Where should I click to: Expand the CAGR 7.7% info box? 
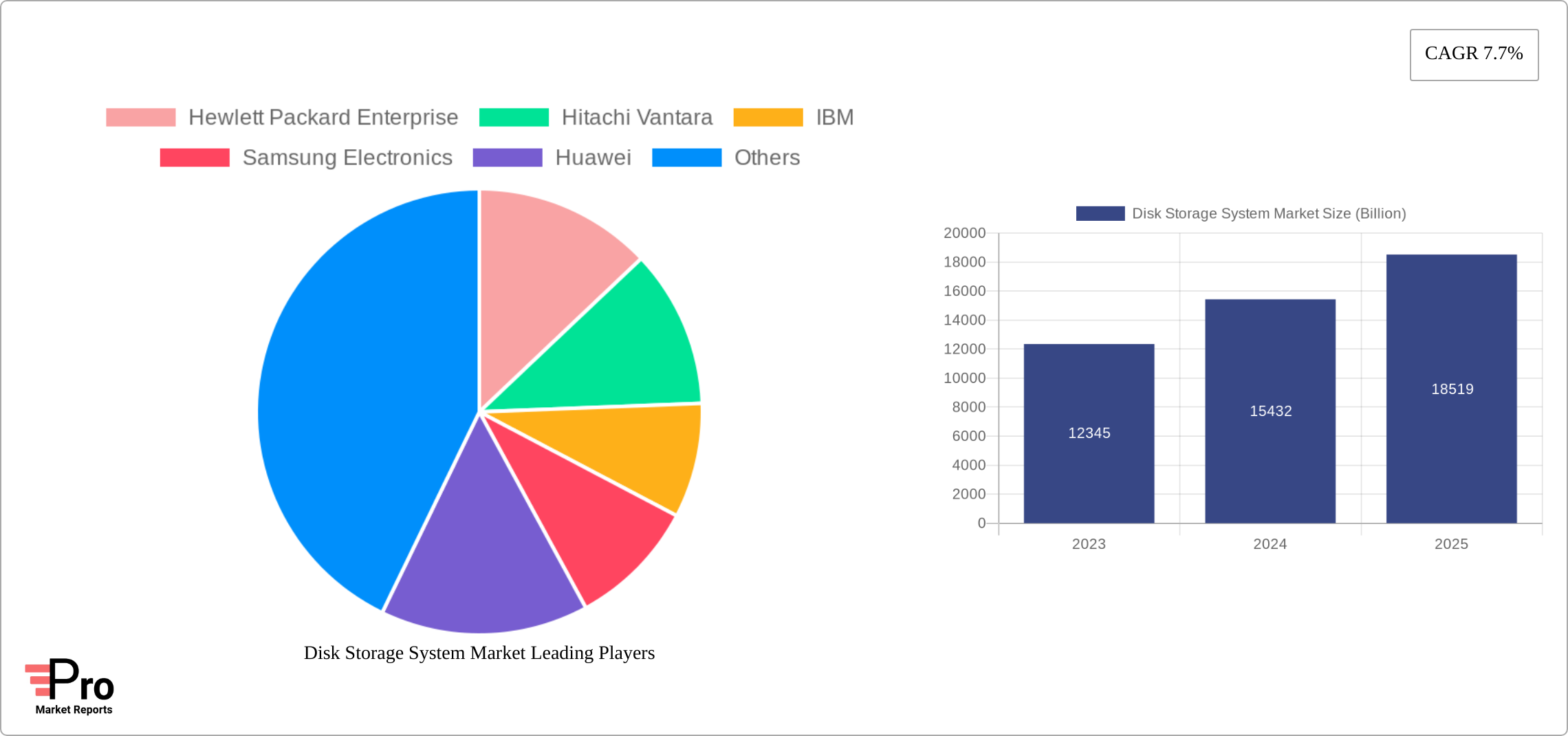pos(1473,53)
